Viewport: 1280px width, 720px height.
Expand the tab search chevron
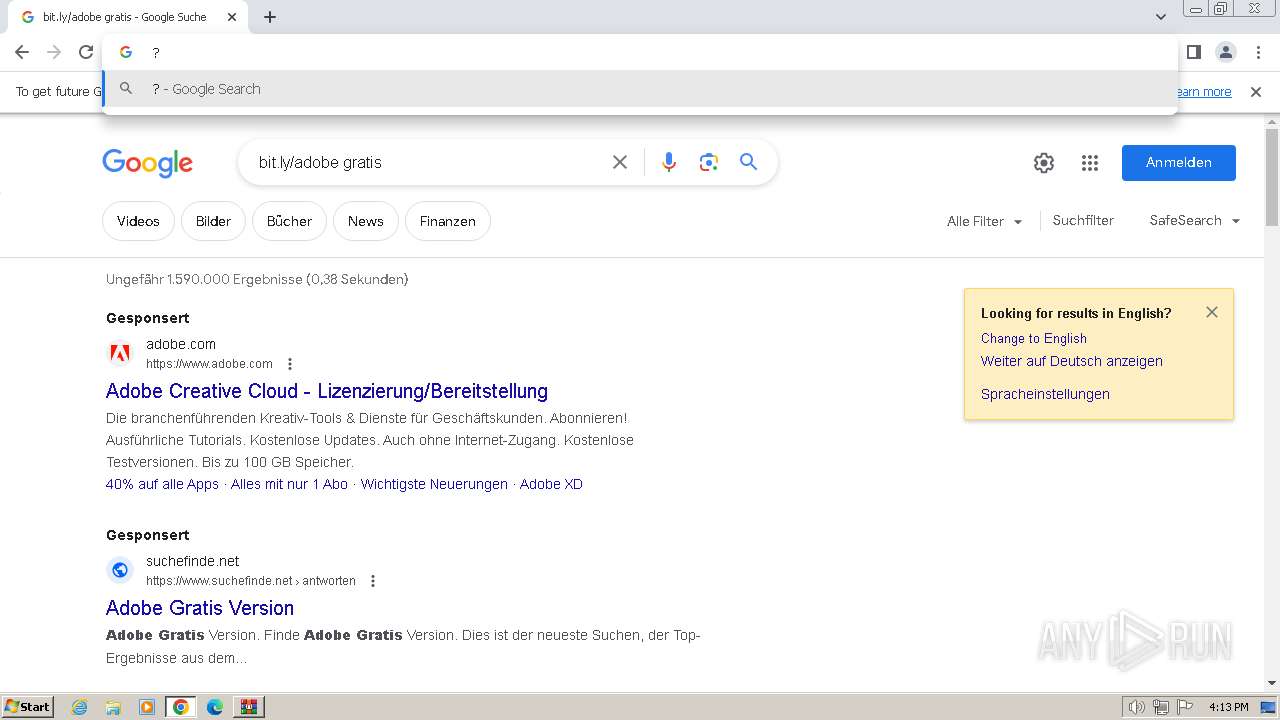tap(1161, 17)
